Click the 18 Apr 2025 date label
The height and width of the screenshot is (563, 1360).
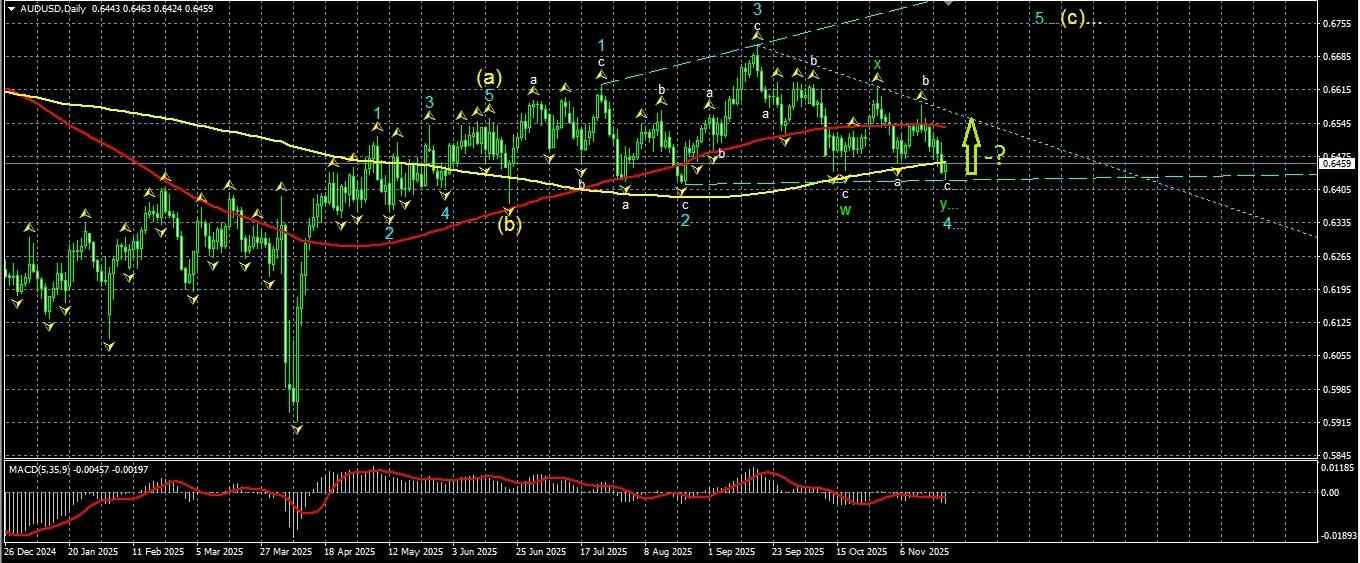coord(350,551)
